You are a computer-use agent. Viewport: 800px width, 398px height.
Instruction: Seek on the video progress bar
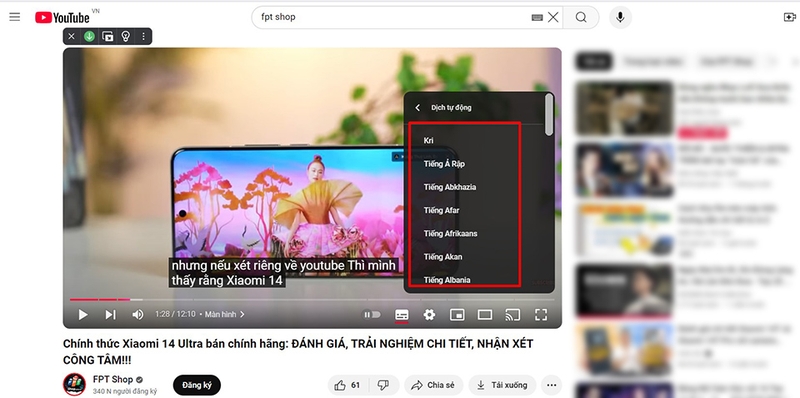tap(312, 300)
